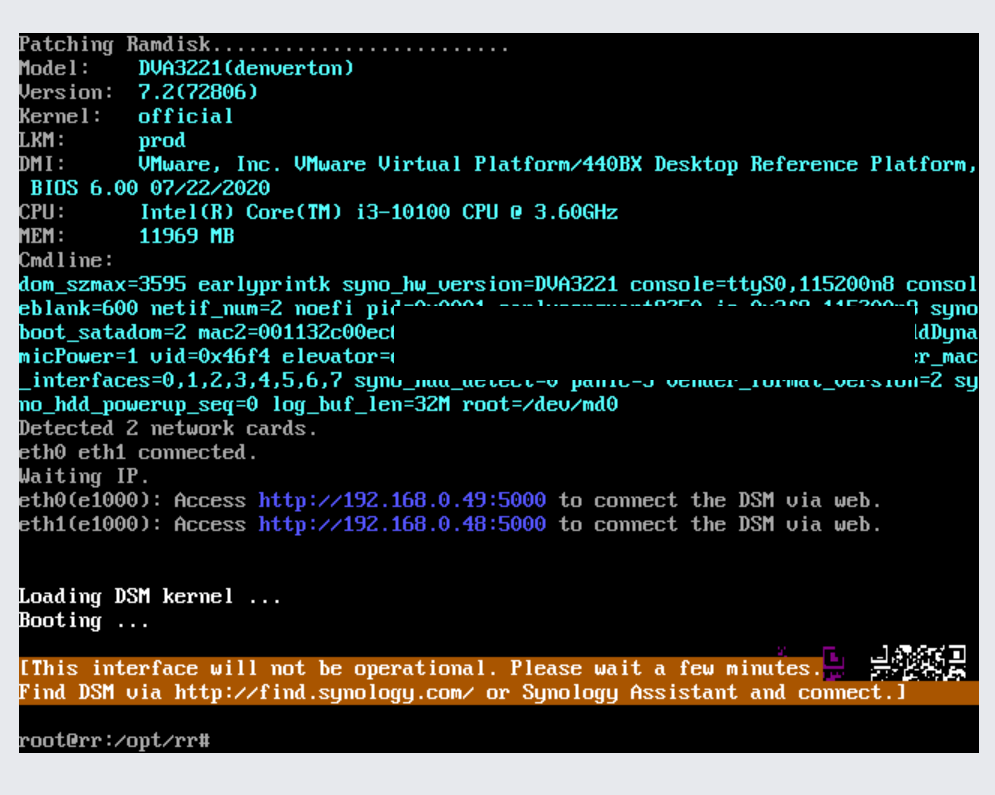Click the kernel value "official"
This screenshot has height=795, width=995.
pyautogui.click(x=185, y=117)
